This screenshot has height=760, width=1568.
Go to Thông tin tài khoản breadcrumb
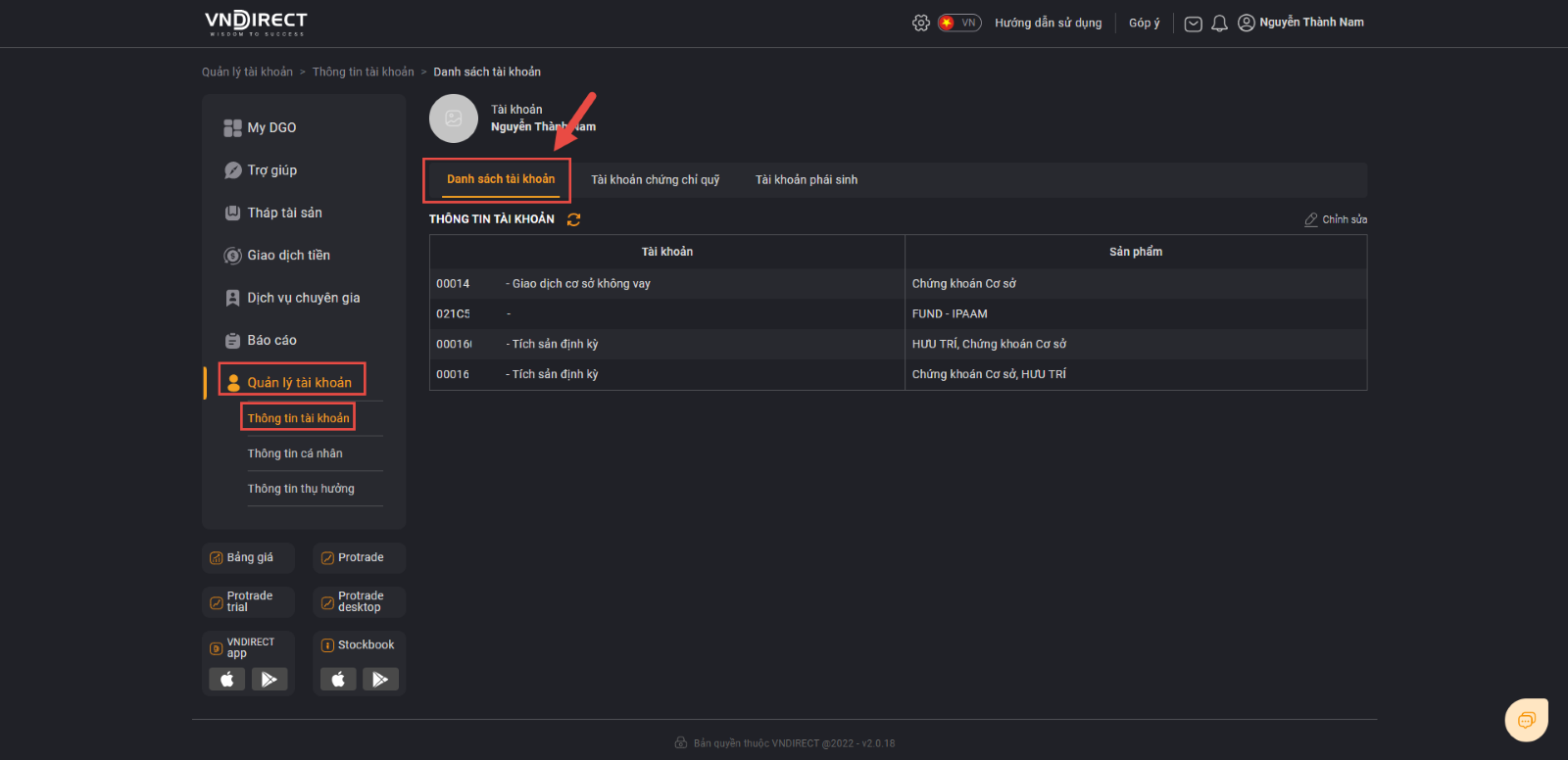point(363,71)
